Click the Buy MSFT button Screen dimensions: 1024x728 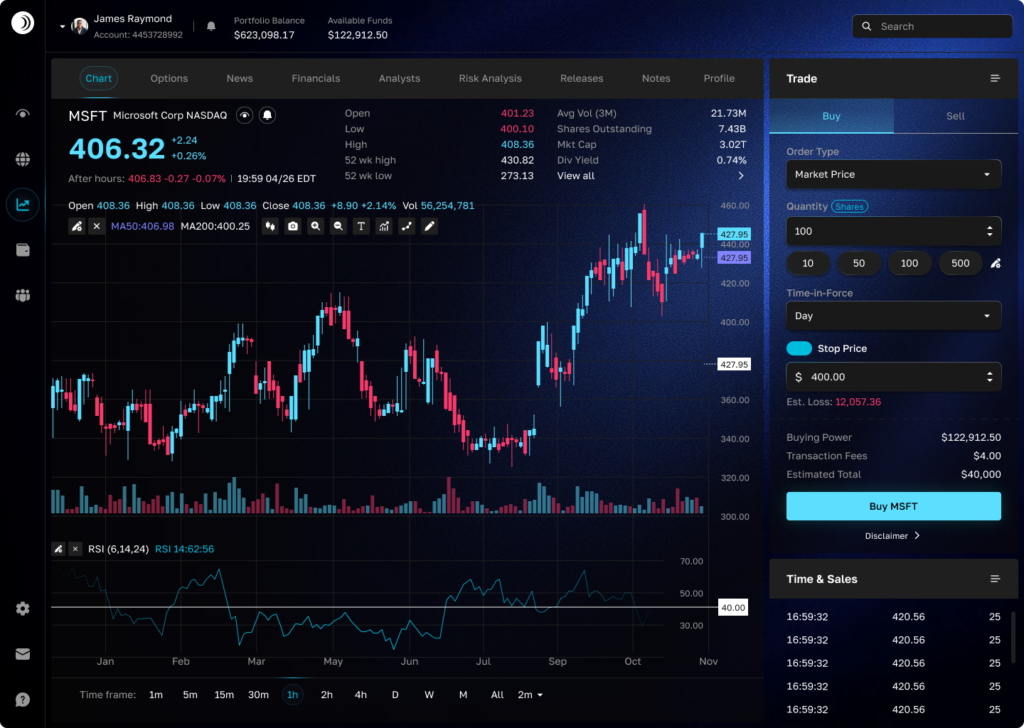893,506
